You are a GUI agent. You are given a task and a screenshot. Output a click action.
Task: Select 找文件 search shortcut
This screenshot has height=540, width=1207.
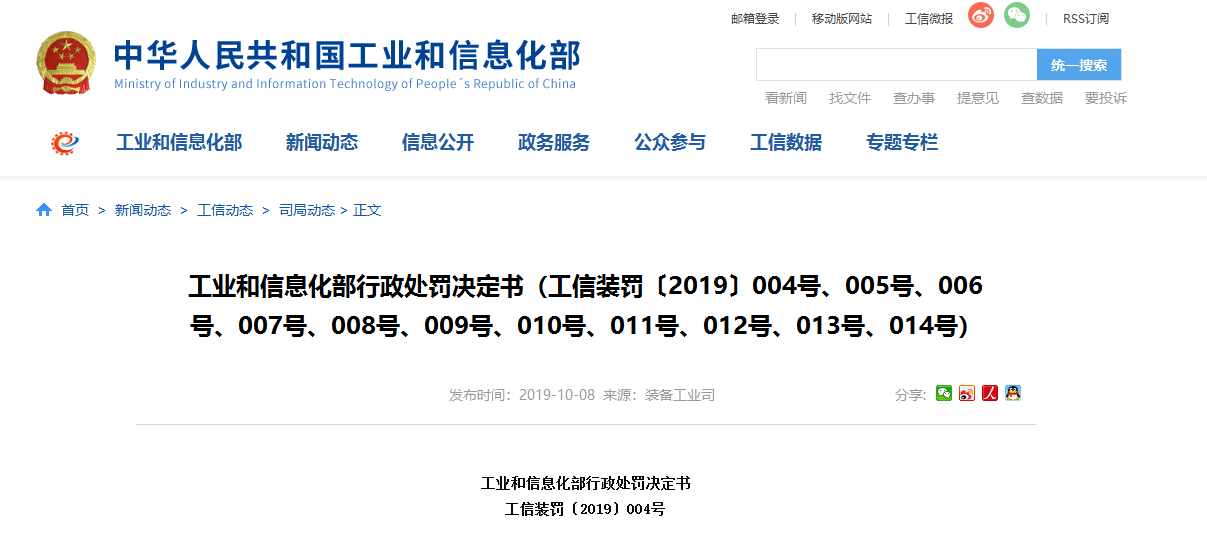(850, 98)
